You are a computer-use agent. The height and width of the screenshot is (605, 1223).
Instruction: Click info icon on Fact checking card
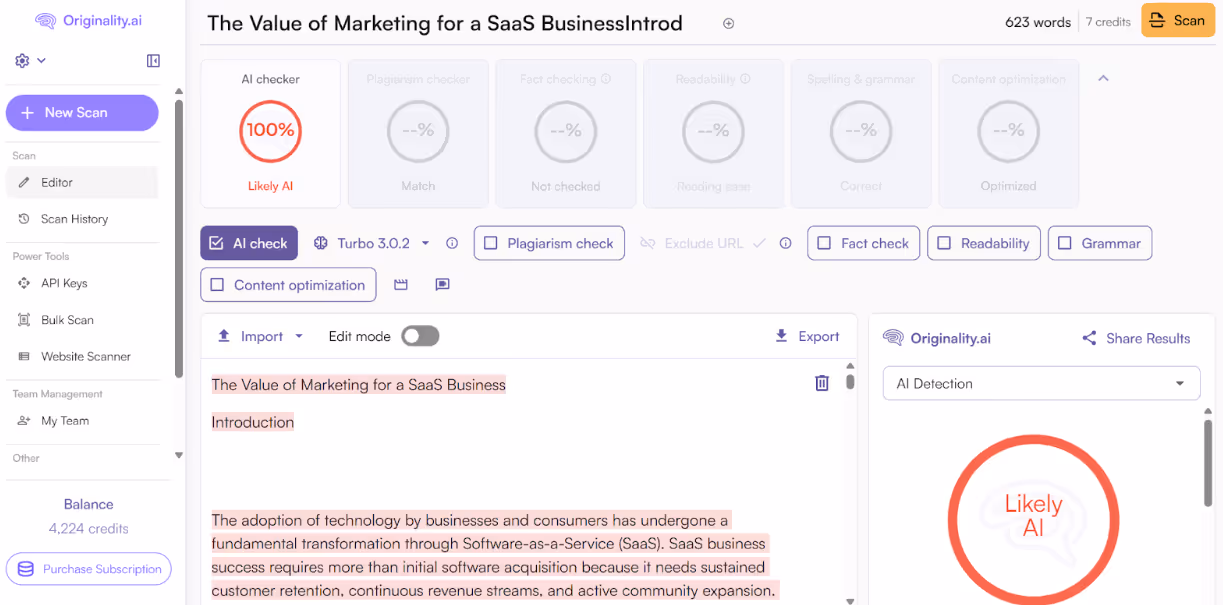click(606, 79)
